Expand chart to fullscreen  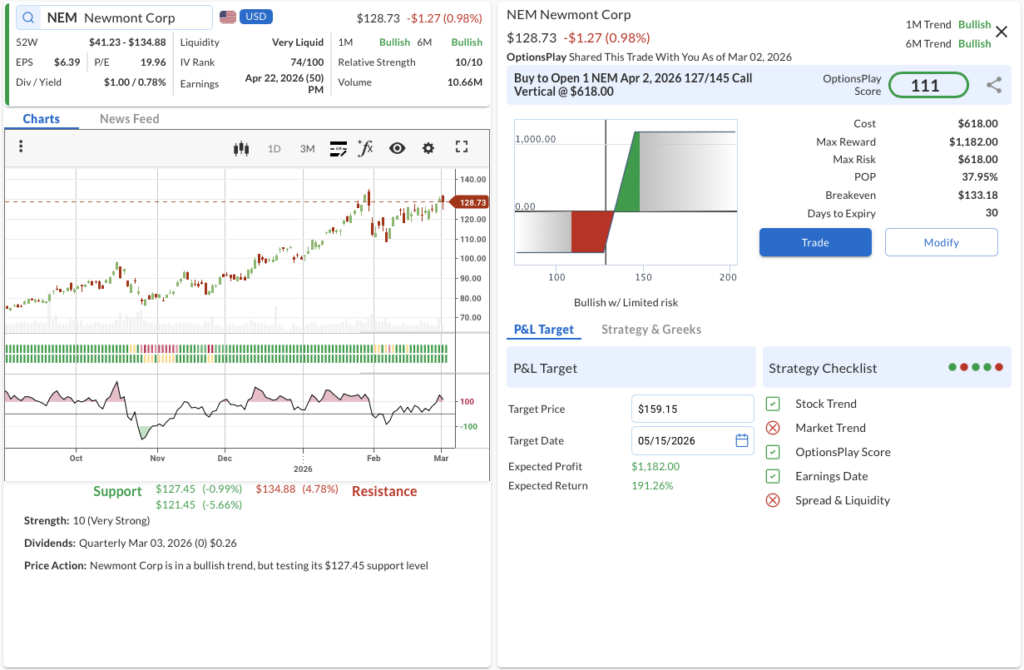tap(461, 147)
